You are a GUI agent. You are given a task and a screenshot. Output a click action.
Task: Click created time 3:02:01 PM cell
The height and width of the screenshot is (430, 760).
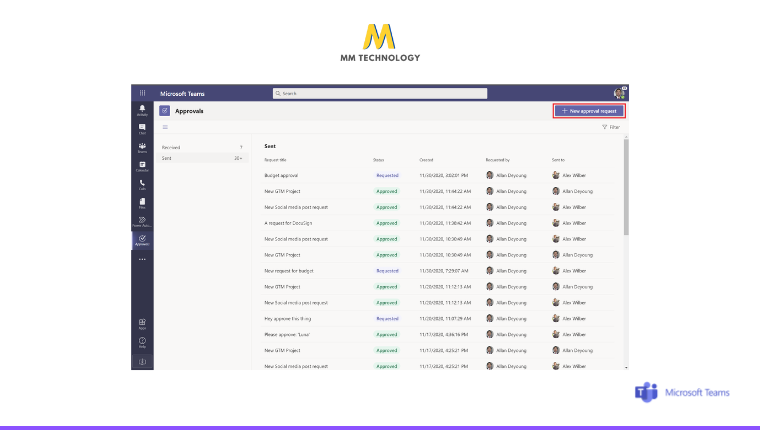click(443, 175)
